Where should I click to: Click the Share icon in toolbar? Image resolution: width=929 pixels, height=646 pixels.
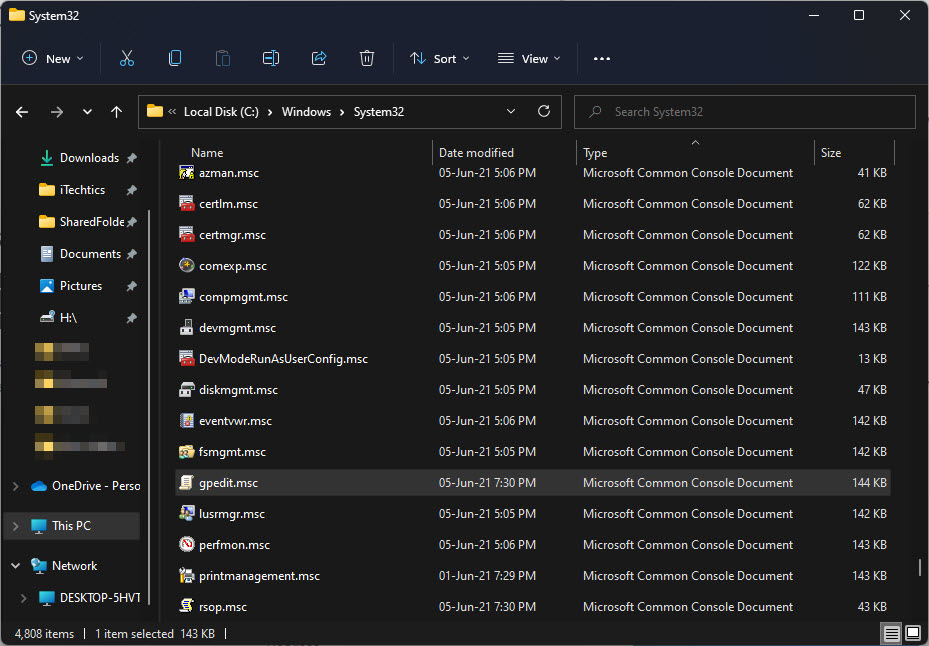click(319, 58)
